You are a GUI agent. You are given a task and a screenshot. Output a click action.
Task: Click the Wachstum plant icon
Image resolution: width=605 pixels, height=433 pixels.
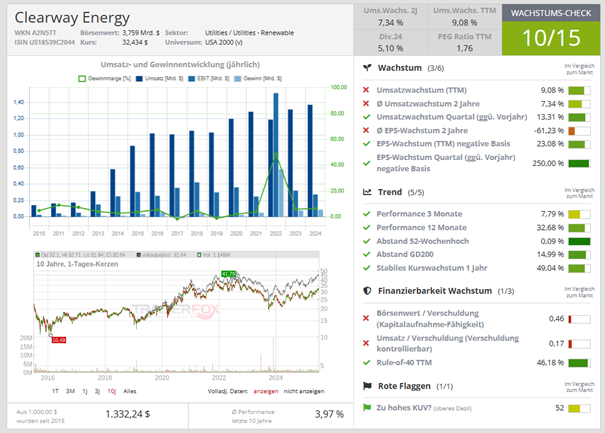tap(367, 68)
